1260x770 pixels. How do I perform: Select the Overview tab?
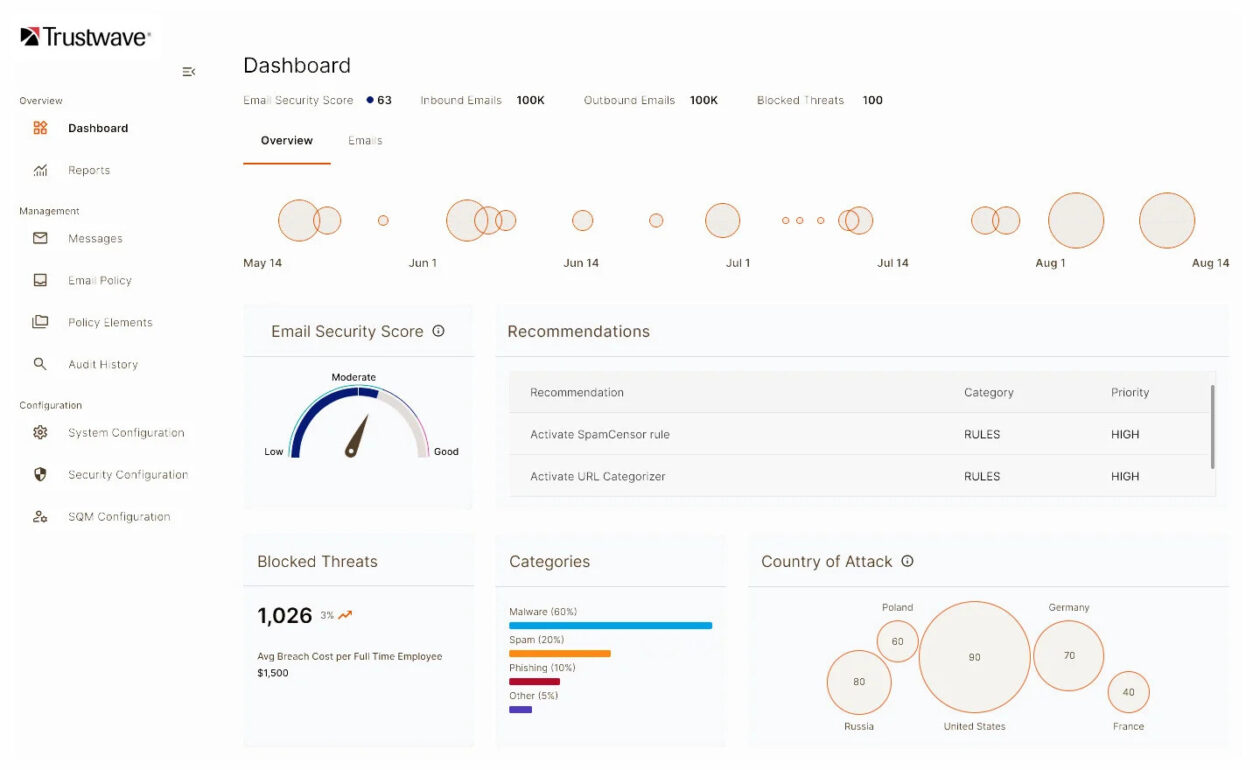[x=287, y=141]
